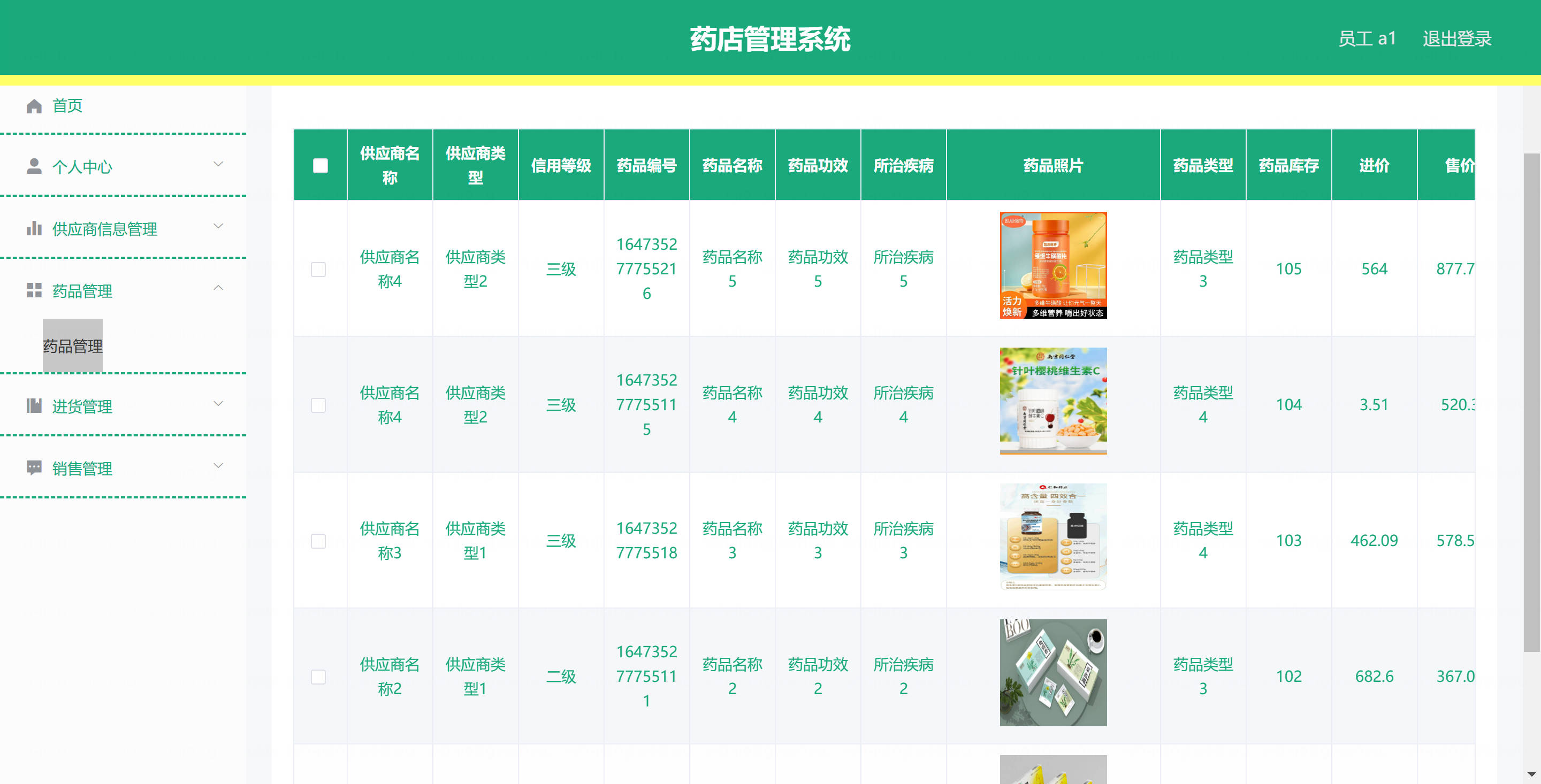The width and height of the screenshot is (1541, 784).
Task: Click the chat bubble icon beside 销售管理
Action: pos(34,467)
